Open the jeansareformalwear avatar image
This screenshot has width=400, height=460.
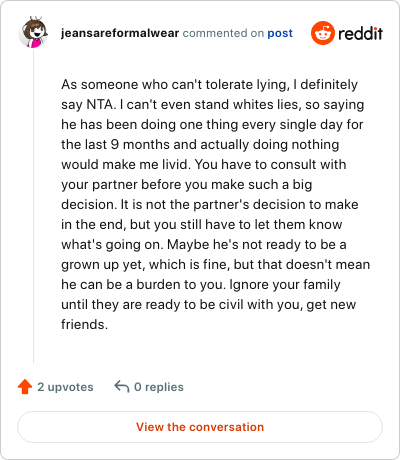click(x=33, y=33)
